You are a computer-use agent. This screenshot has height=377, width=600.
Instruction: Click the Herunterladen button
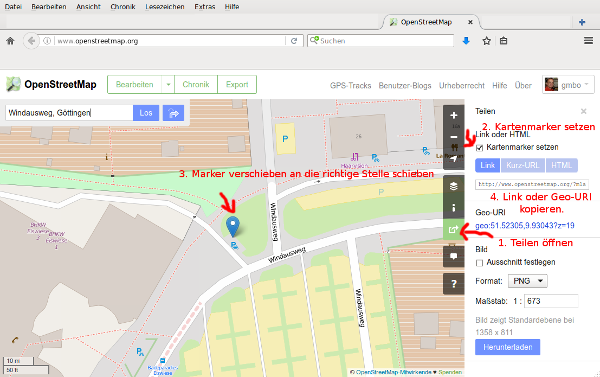coord(507,347)
